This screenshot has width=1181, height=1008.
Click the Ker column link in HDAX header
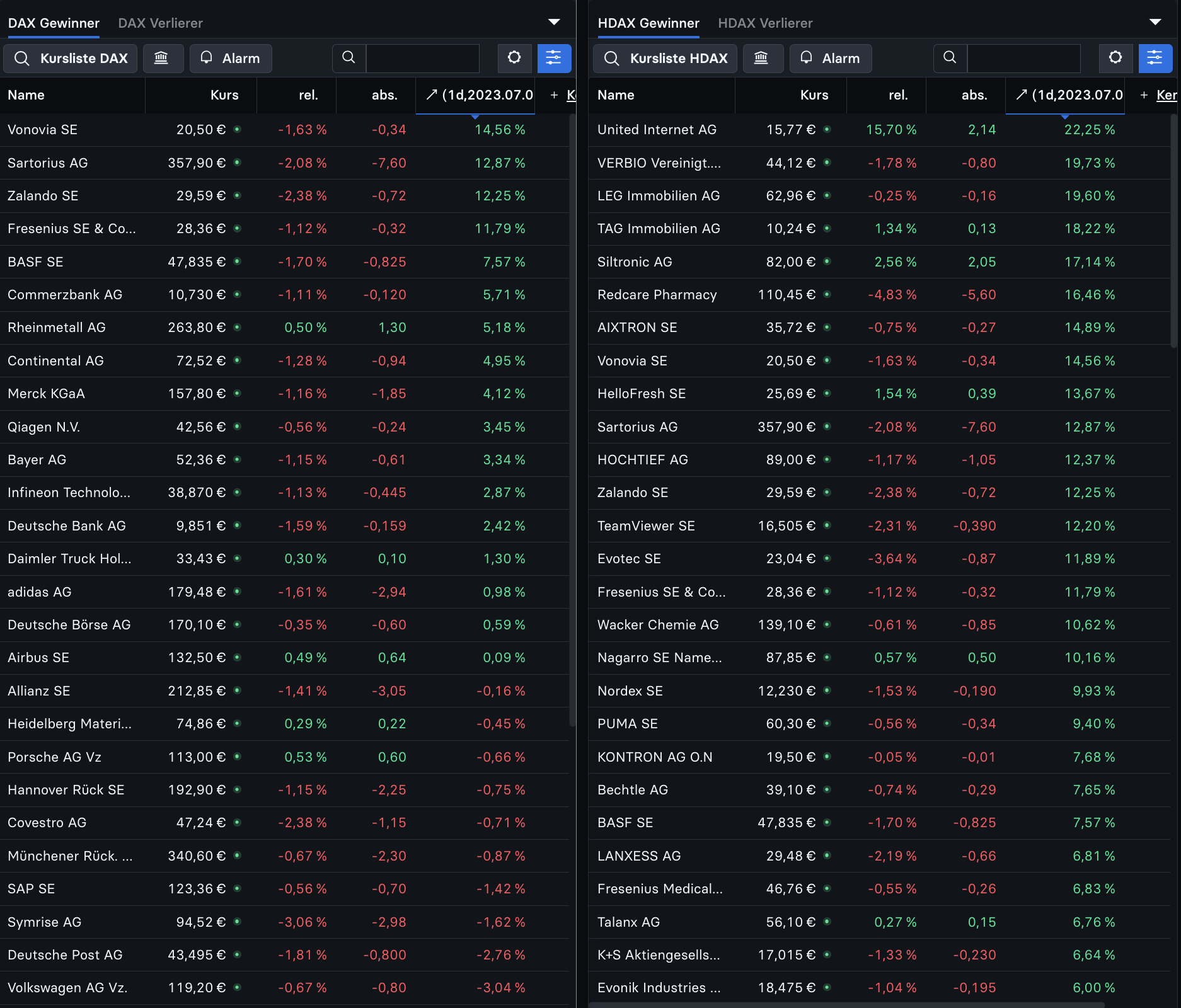pyautogui.click(x=1167, y=95)
